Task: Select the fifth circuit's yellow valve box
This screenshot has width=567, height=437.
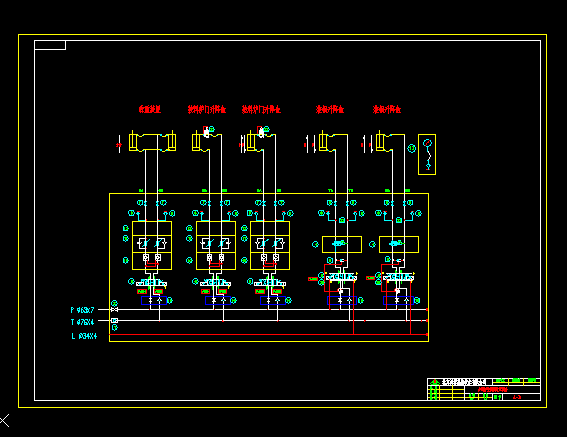Action: coord(399,244)
